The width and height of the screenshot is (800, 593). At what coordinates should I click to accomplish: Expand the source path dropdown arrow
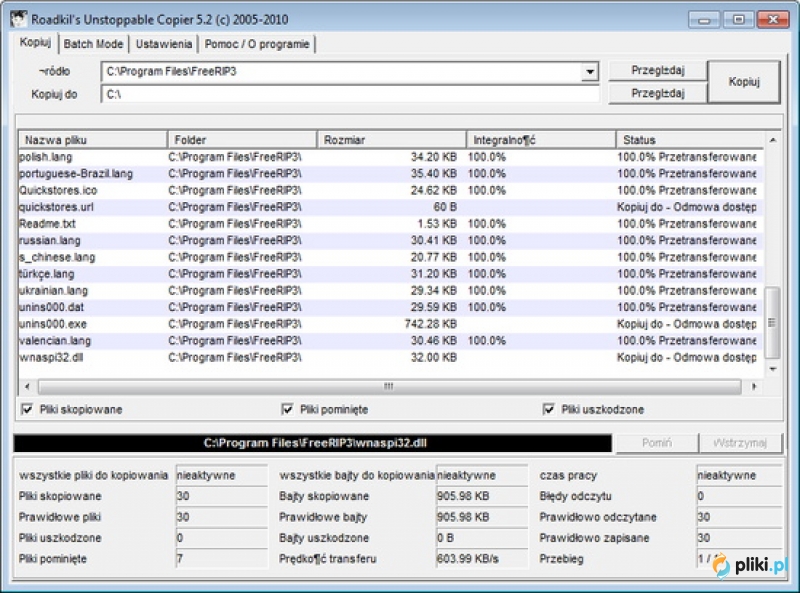pos(590,71)
